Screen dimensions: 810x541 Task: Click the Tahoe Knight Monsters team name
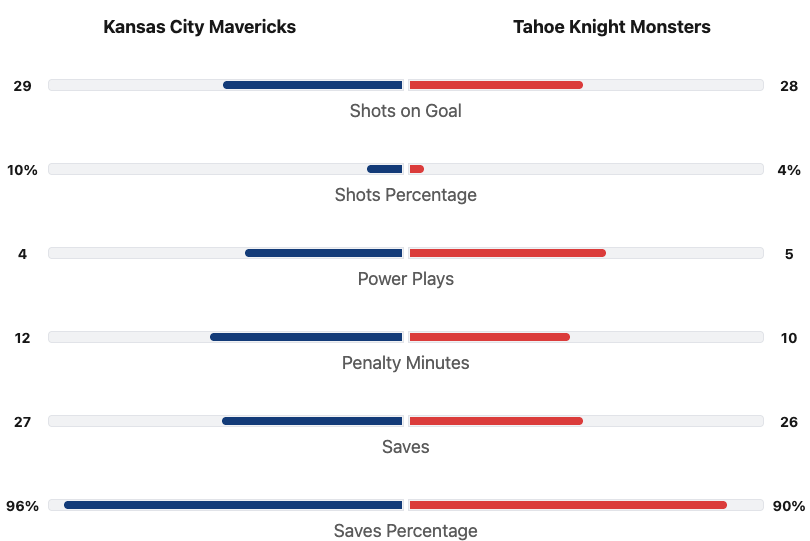point(611,27)
